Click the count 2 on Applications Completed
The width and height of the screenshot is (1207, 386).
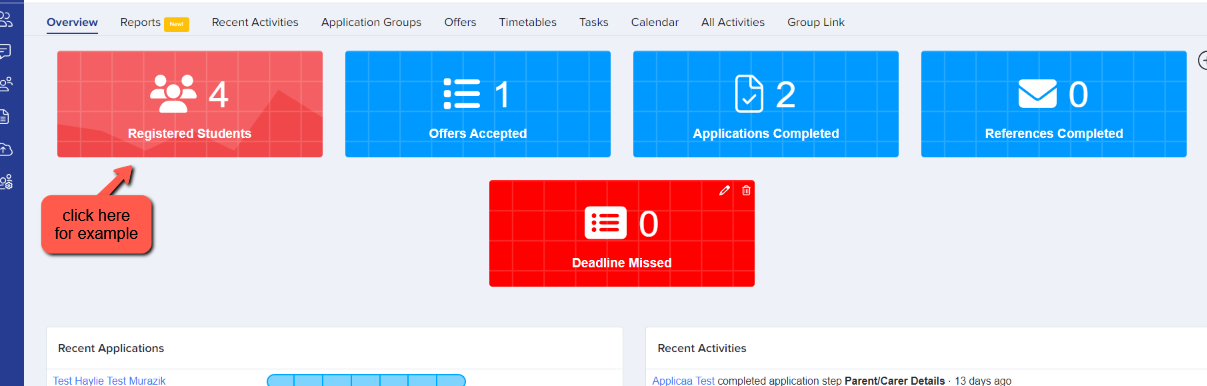[786, 94]
